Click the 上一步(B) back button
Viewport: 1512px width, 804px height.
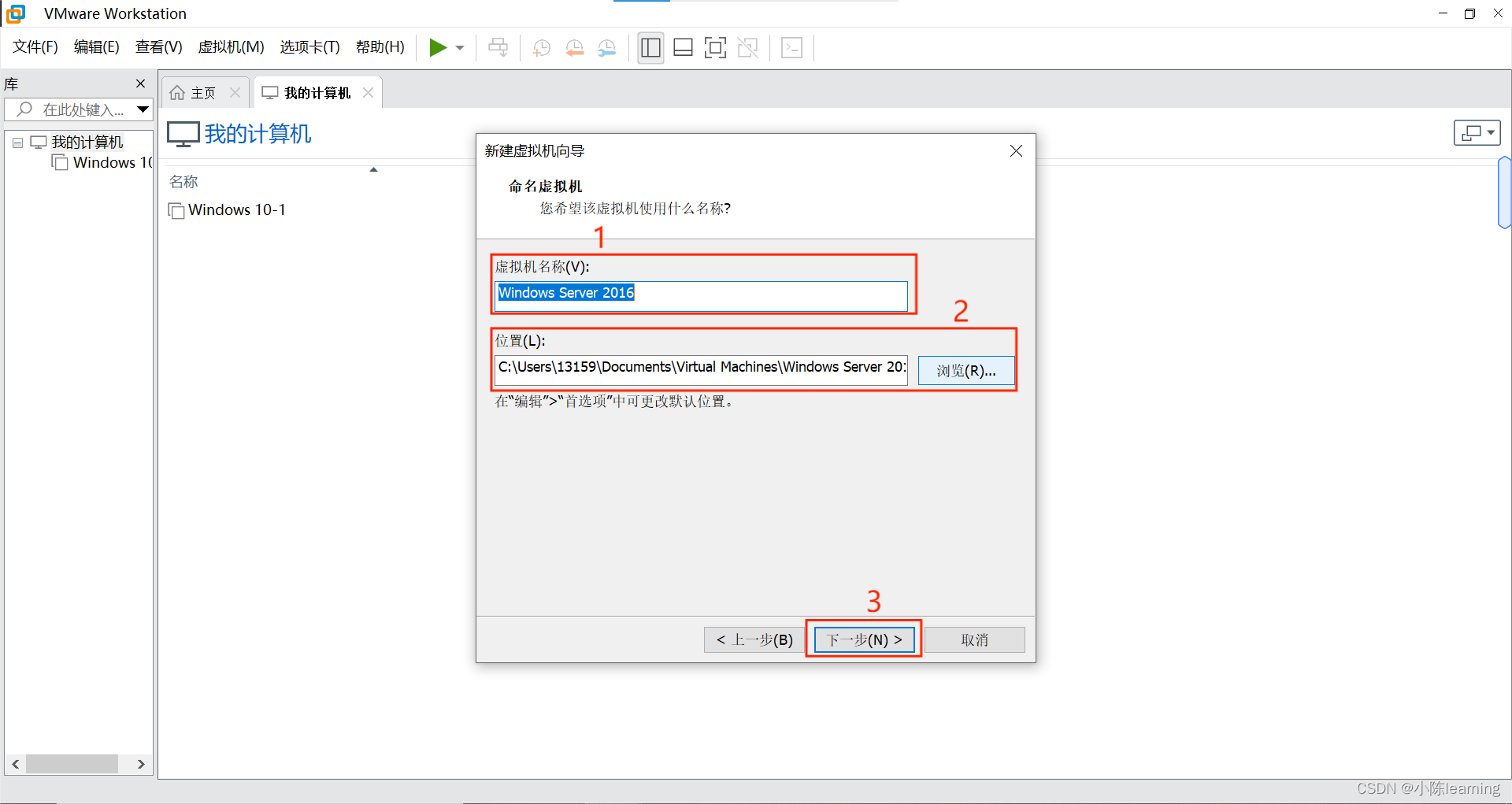[x=754, y=639]
